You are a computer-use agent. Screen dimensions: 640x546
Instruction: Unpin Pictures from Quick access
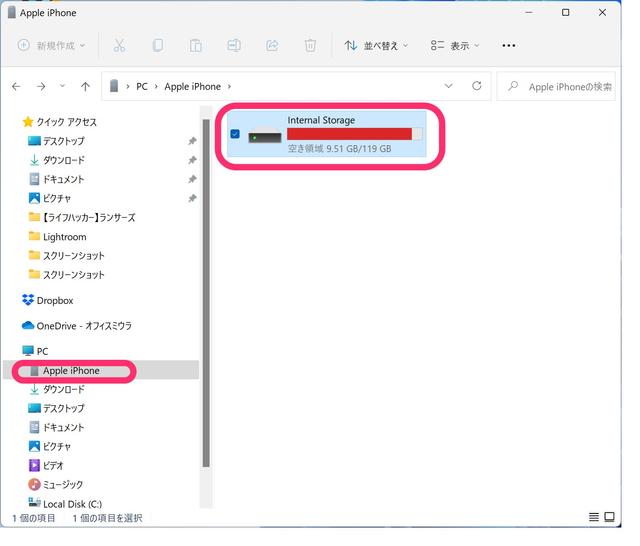coord(192,198)
